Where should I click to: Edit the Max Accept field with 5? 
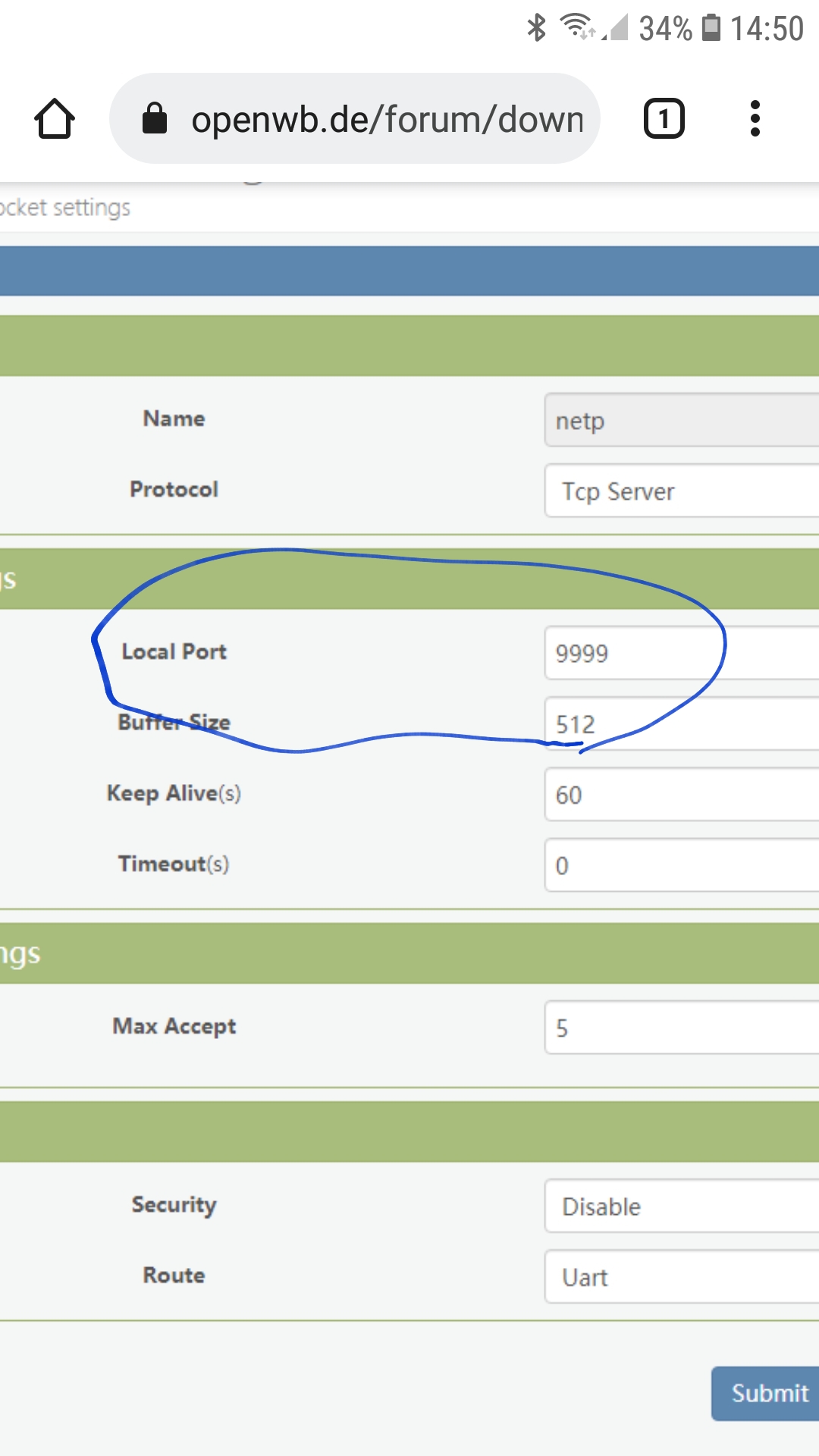click(x=682, y=1027)
